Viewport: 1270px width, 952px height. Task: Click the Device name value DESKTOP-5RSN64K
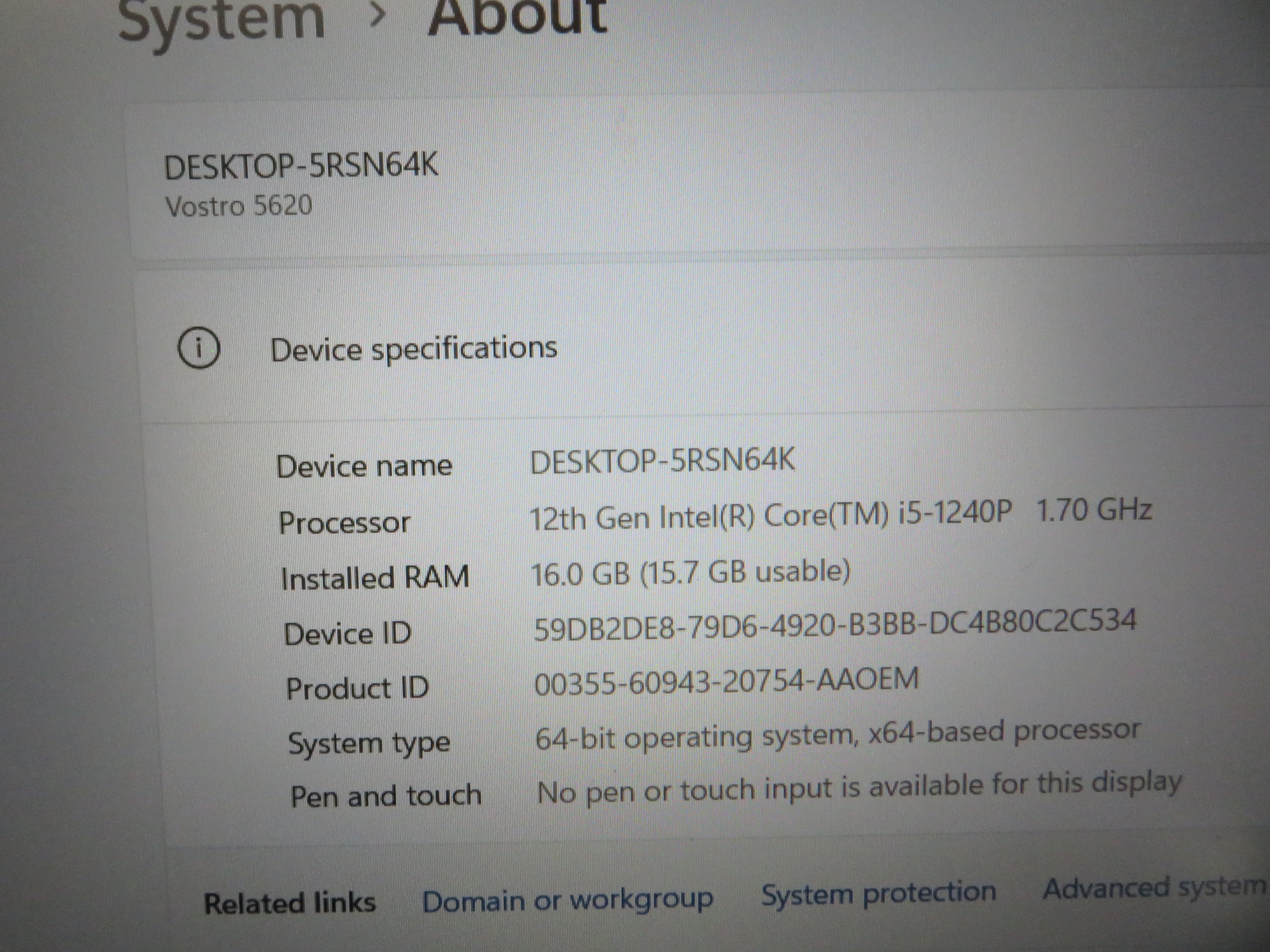(x=662, y=462)
